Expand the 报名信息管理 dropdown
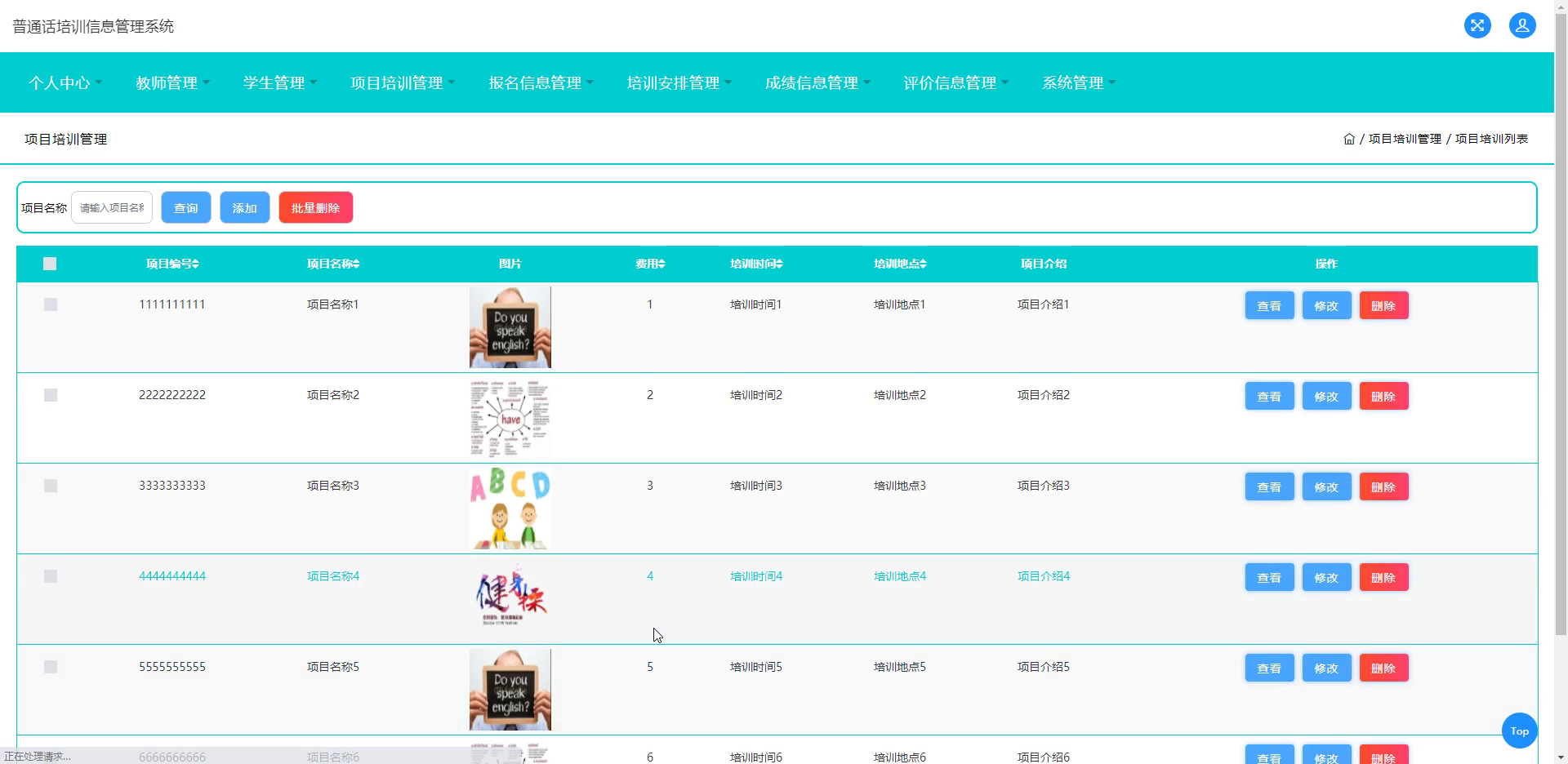This screenshot has width=1568, height=764. coord(541,82)
